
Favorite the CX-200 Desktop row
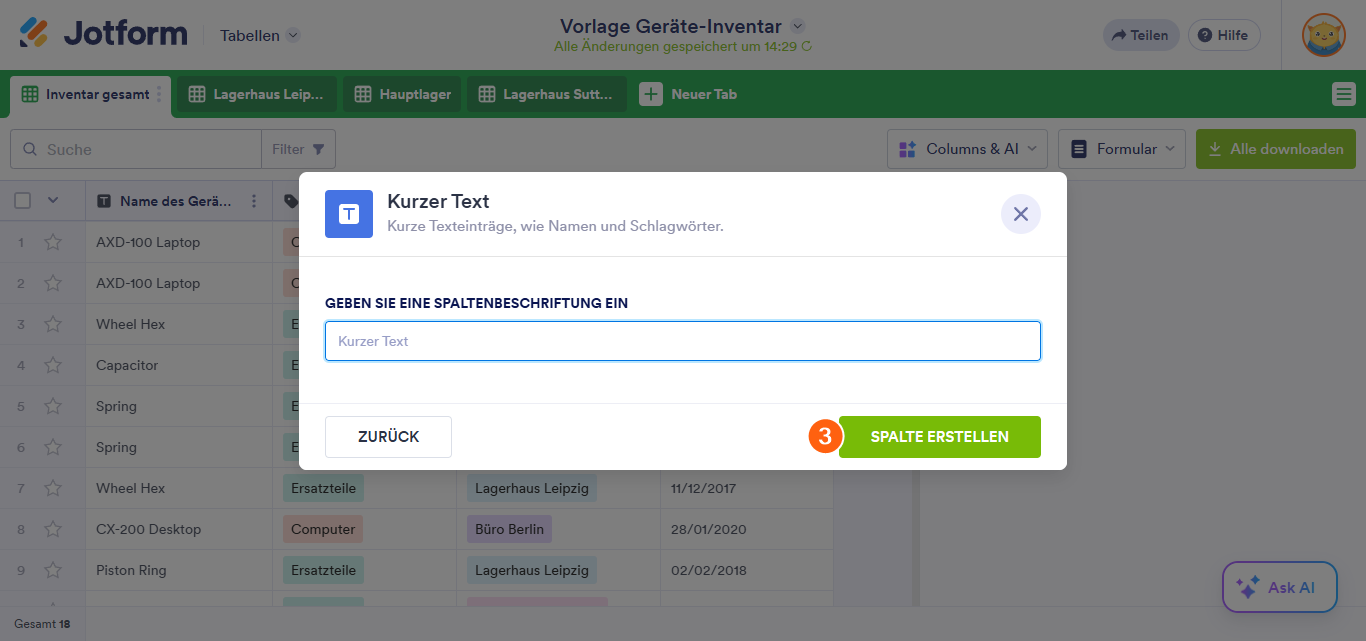pos(53,529)
